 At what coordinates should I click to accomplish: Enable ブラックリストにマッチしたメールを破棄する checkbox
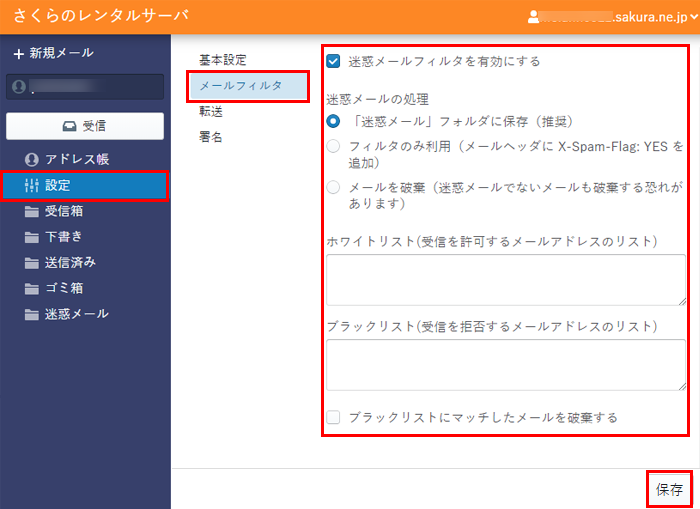[x=333, y=417]
